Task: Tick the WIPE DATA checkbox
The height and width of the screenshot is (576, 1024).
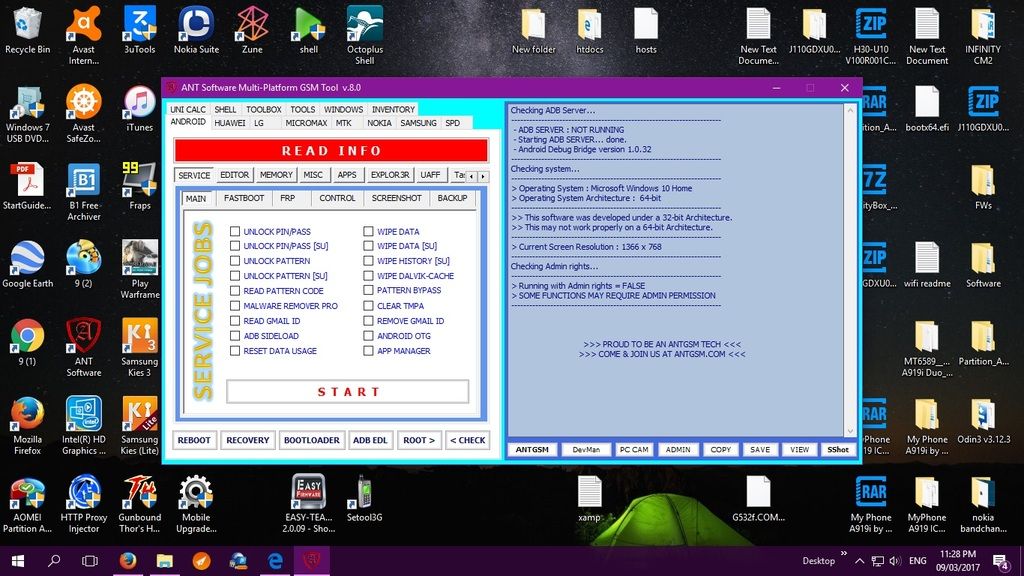Action: 368,231
